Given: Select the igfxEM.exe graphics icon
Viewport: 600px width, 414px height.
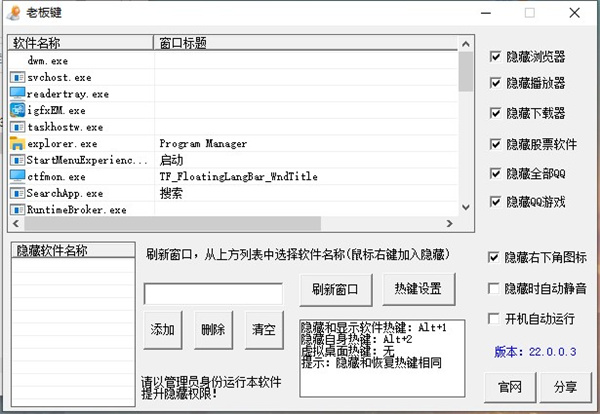Looking at the screenshot, I should click(17, 110).
